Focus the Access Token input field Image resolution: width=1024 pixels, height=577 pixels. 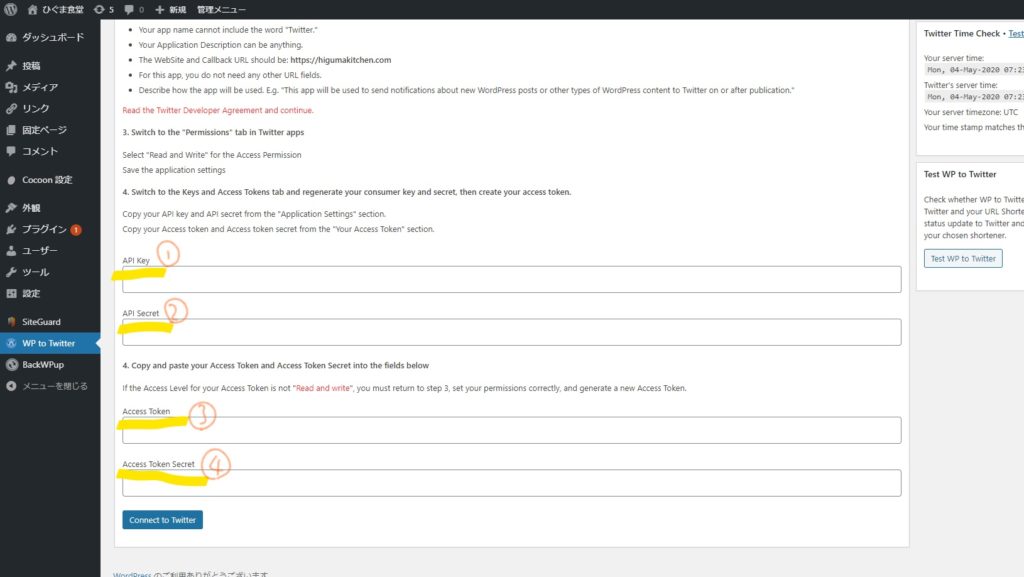click(x=511, y=430)
